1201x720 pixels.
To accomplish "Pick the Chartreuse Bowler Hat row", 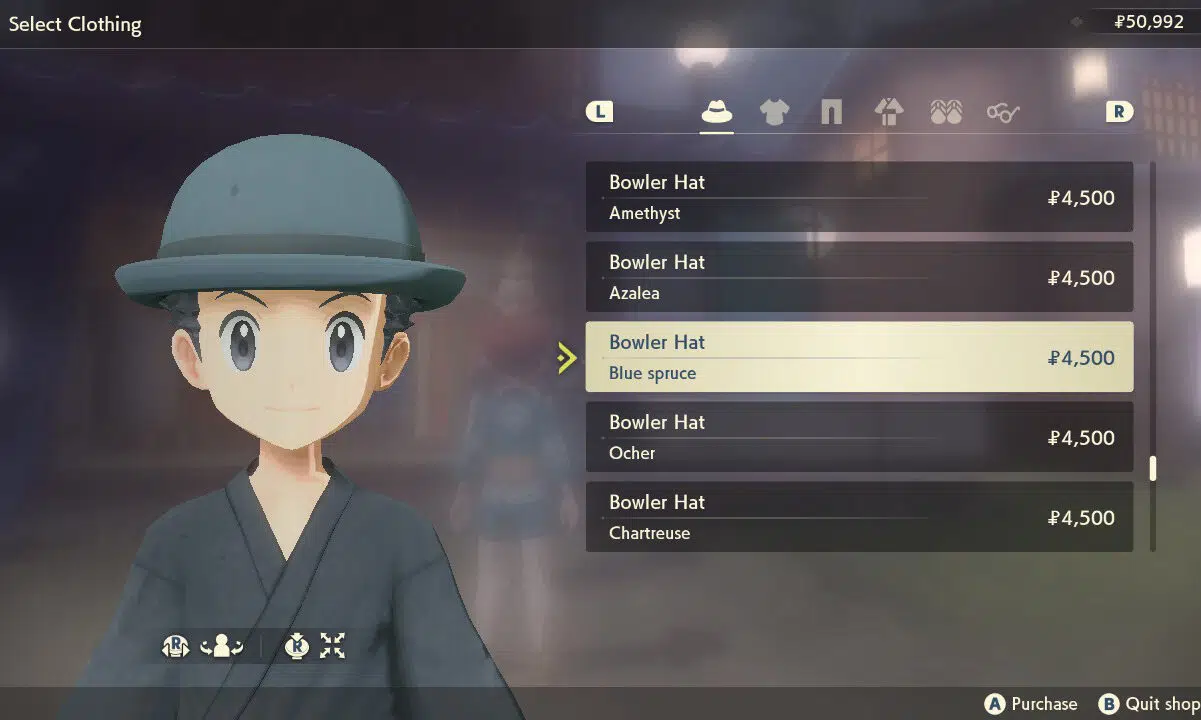I will pyautogui.click(x=859, y=517).
